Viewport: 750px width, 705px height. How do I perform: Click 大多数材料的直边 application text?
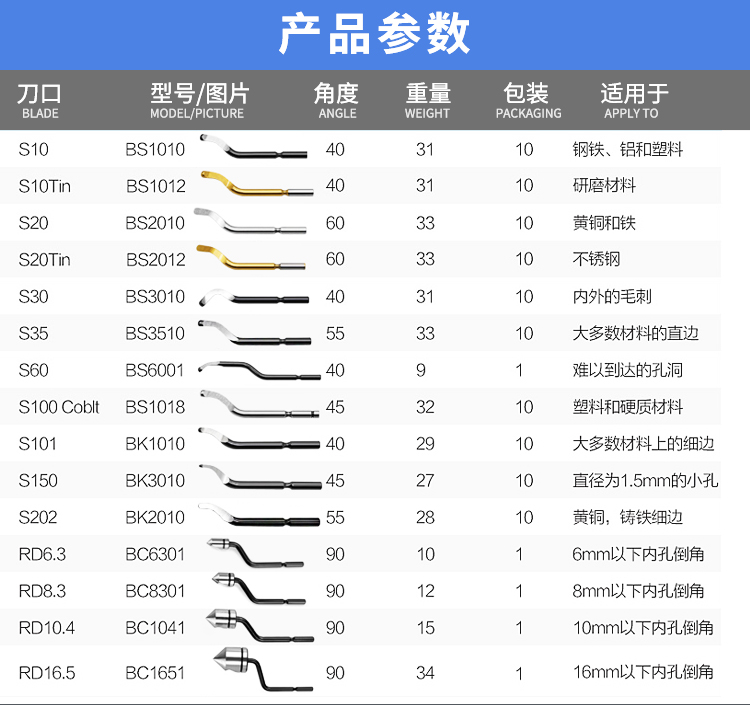point(636,333)
